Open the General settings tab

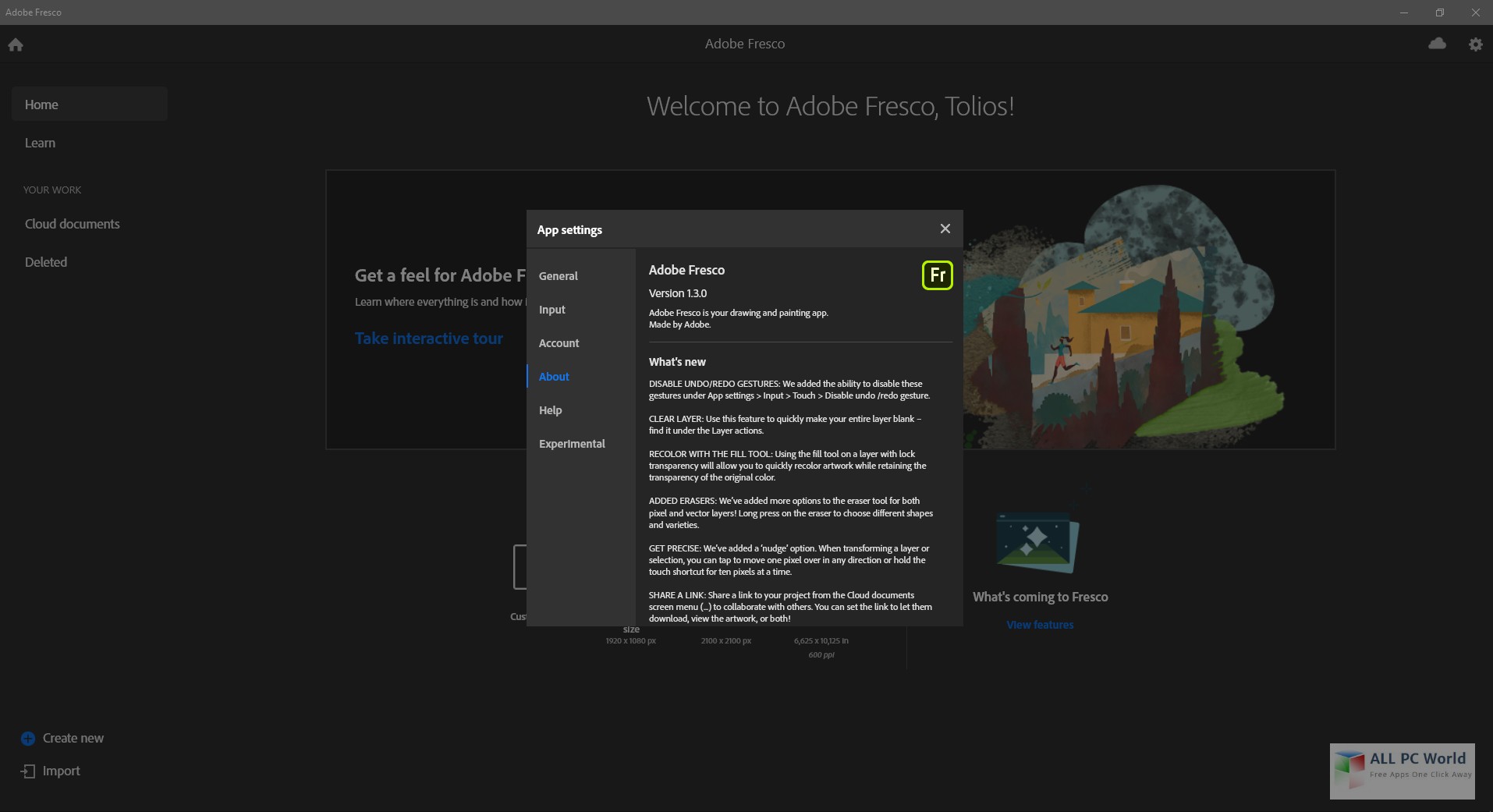point(581,276)
